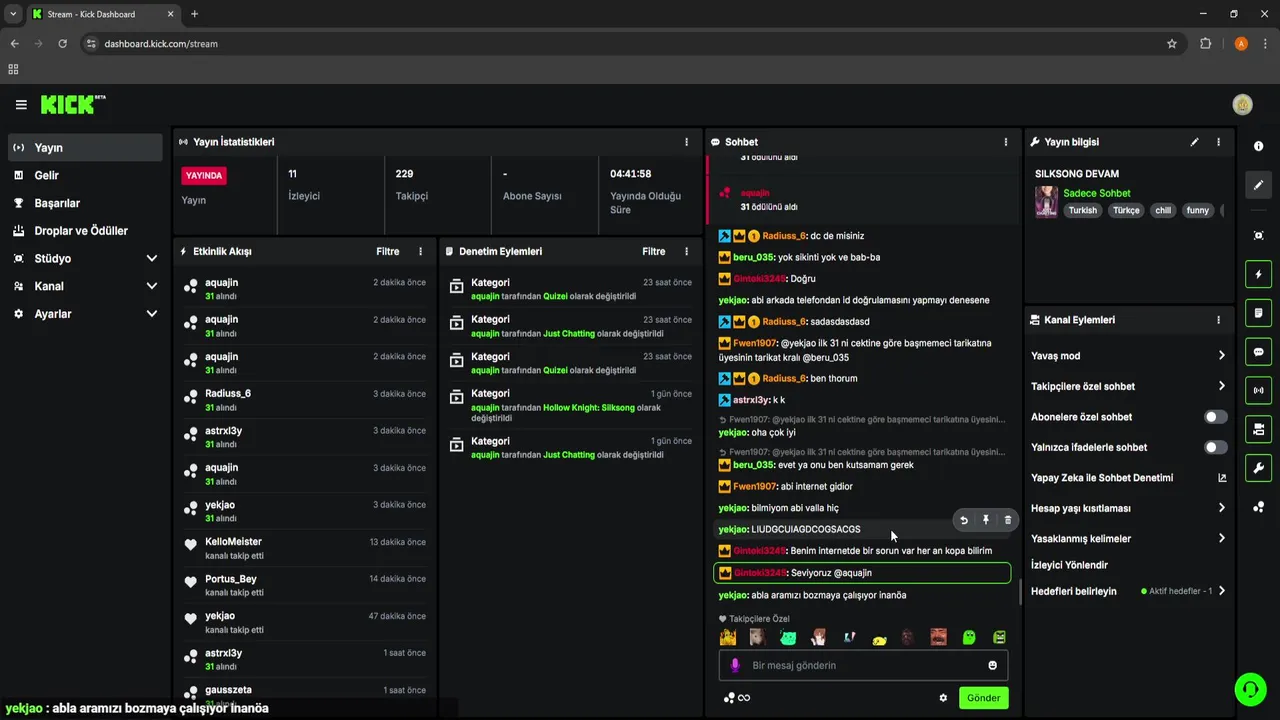
Task: Toggle the wrench widget icon in the right sidebar
Action: pos(1258,468)
